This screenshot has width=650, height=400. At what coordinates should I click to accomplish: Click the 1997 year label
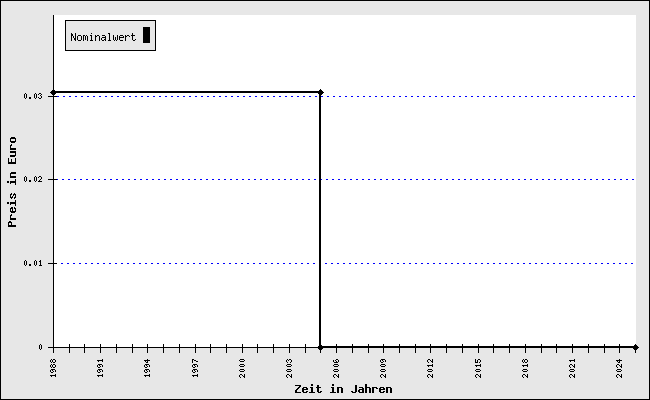tap(195, 368)
